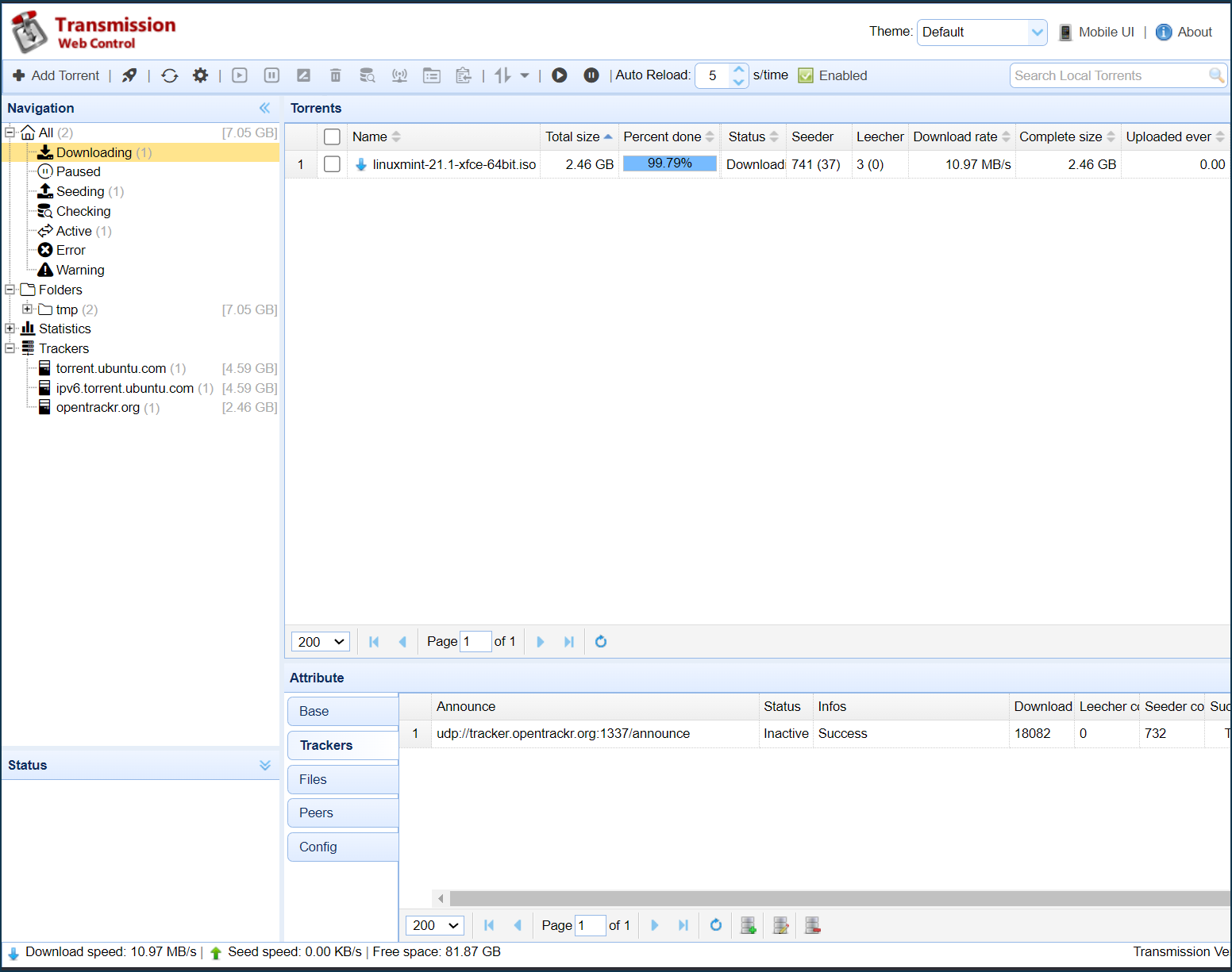Open the Mobile UI link

[x=1097, y=33]
